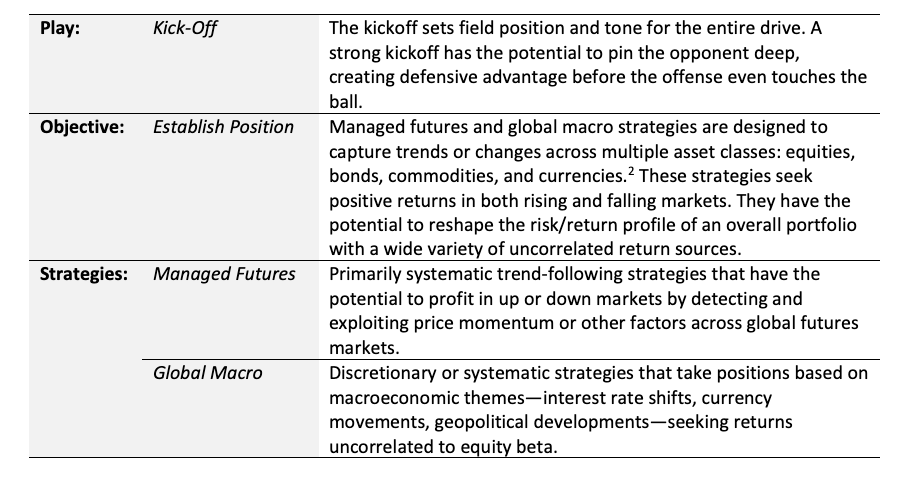Select the "Establish Position" cell
Viewport: 913px width, 486px height.
(x=223, y=127)
